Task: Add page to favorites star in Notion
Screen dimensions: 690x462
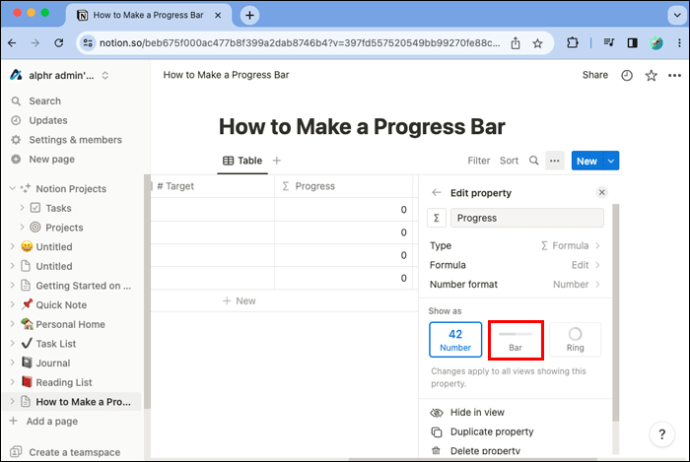Action: (x=651, y=76)
